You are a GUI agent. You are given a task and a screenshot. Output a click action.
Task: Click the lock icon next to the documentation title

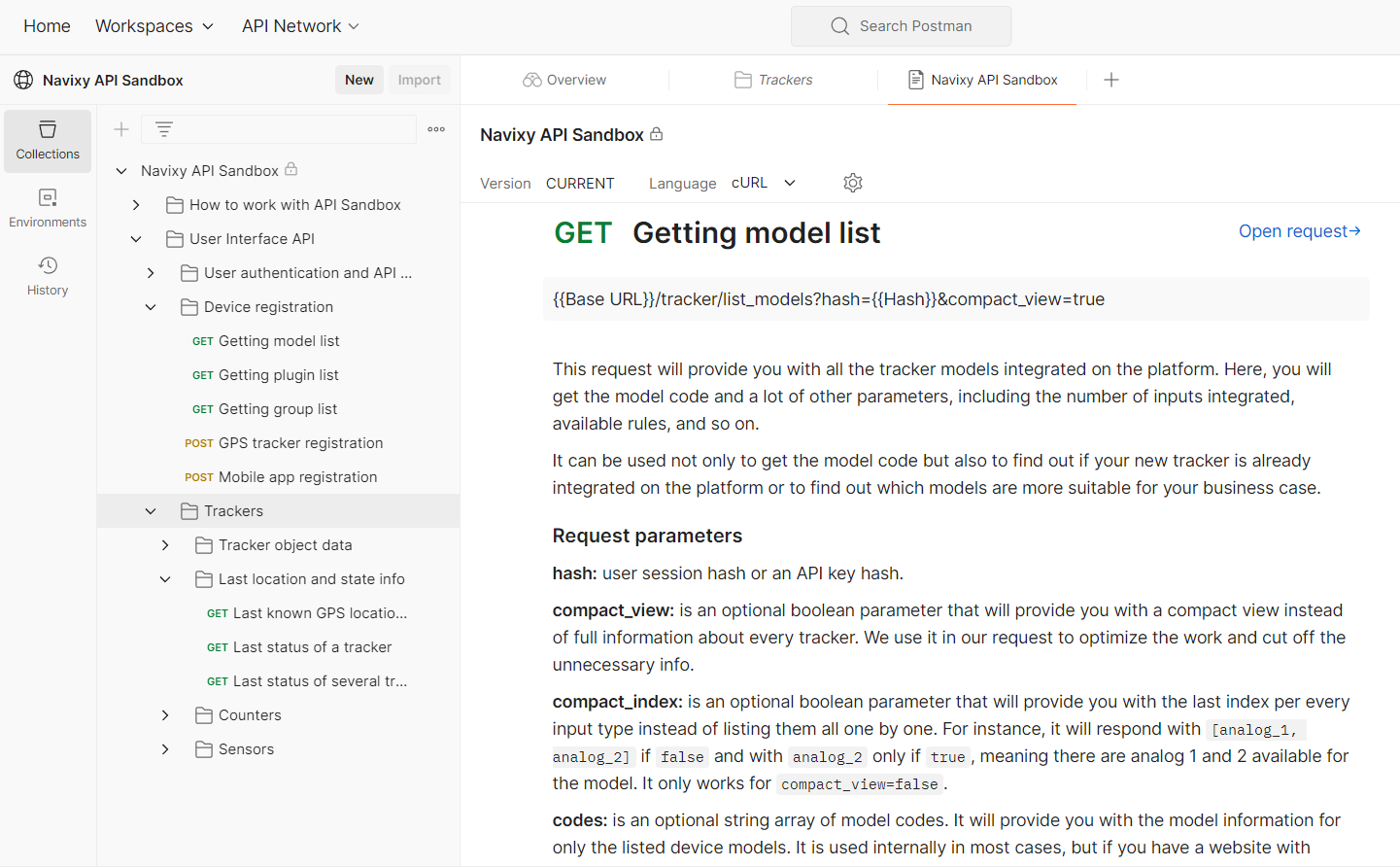[657, 134]
